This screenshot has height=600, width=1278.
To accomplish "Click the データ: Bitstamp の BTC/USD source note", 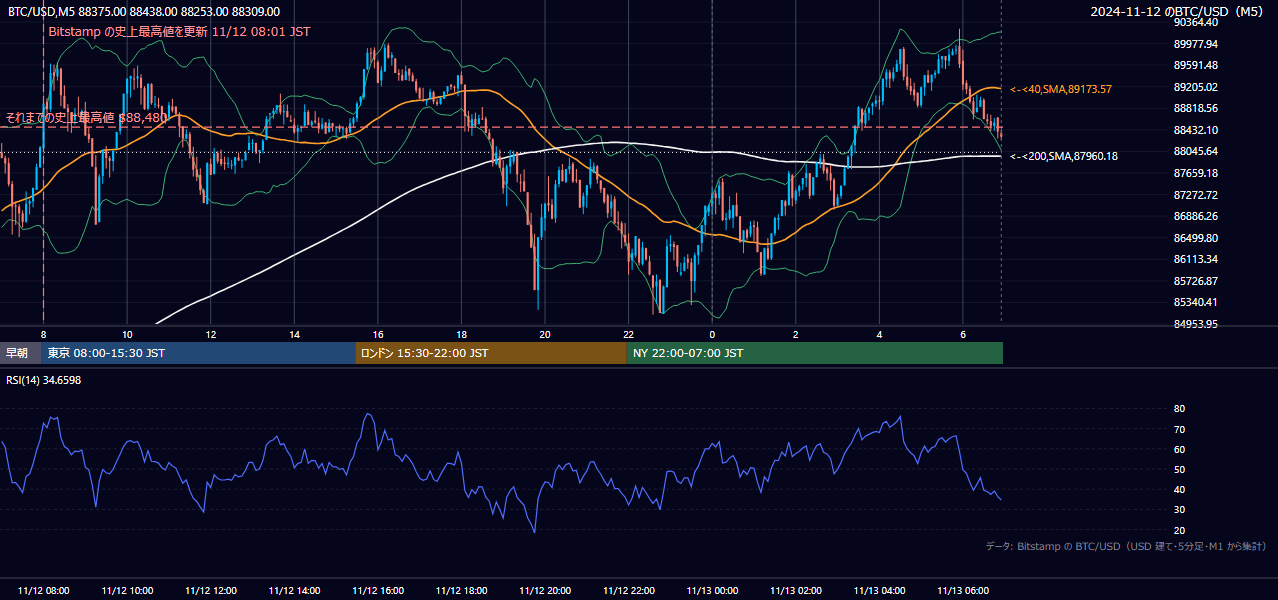I will click(x=1126, y=546).
